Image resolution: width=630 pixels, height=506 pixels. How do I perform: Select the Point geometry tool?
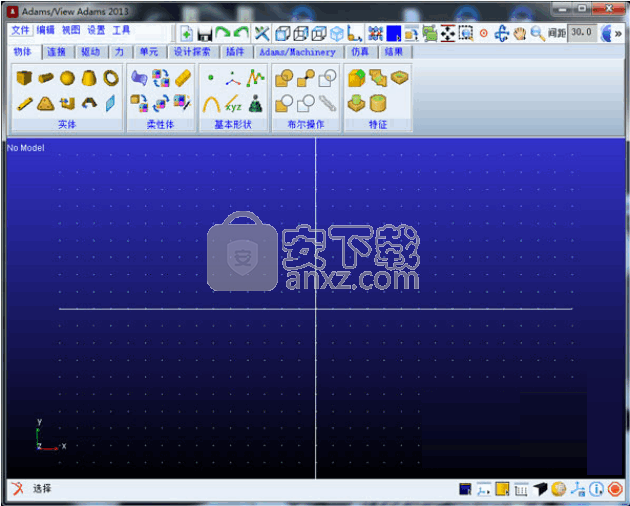pyautogui.click(x=211, y=77)
